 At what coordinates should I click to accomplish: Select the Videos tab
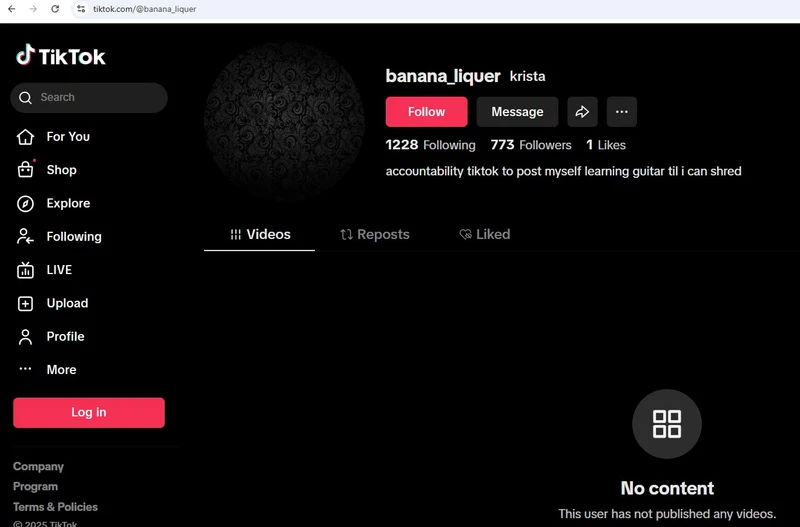260,234
